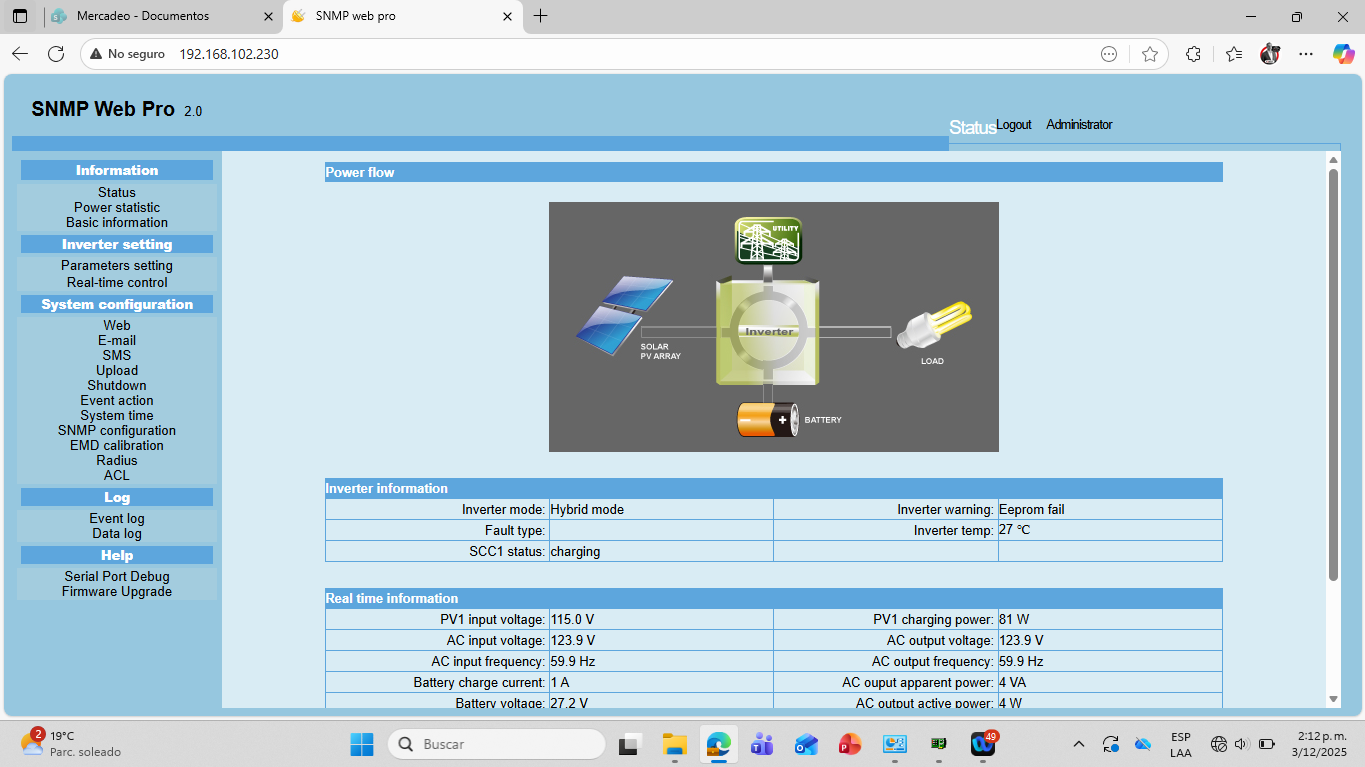View the Event log
This screenshot has width=1365, height=767.
pyautogui.click(x=117, y=518)
